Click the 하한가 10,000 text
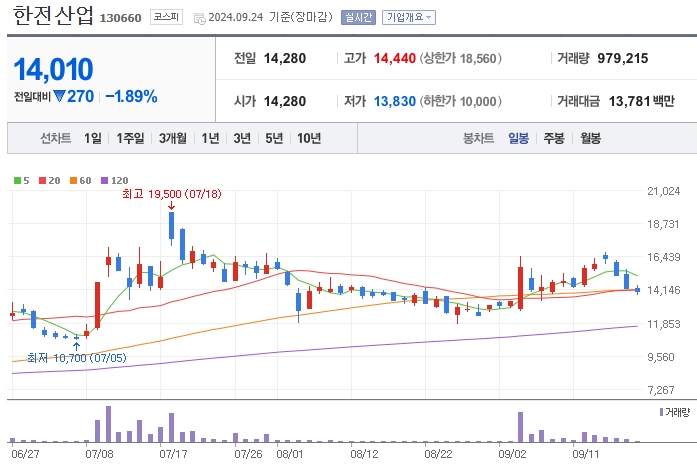Image resolution: width=697 pixels, height=467 pixels. 461,101
